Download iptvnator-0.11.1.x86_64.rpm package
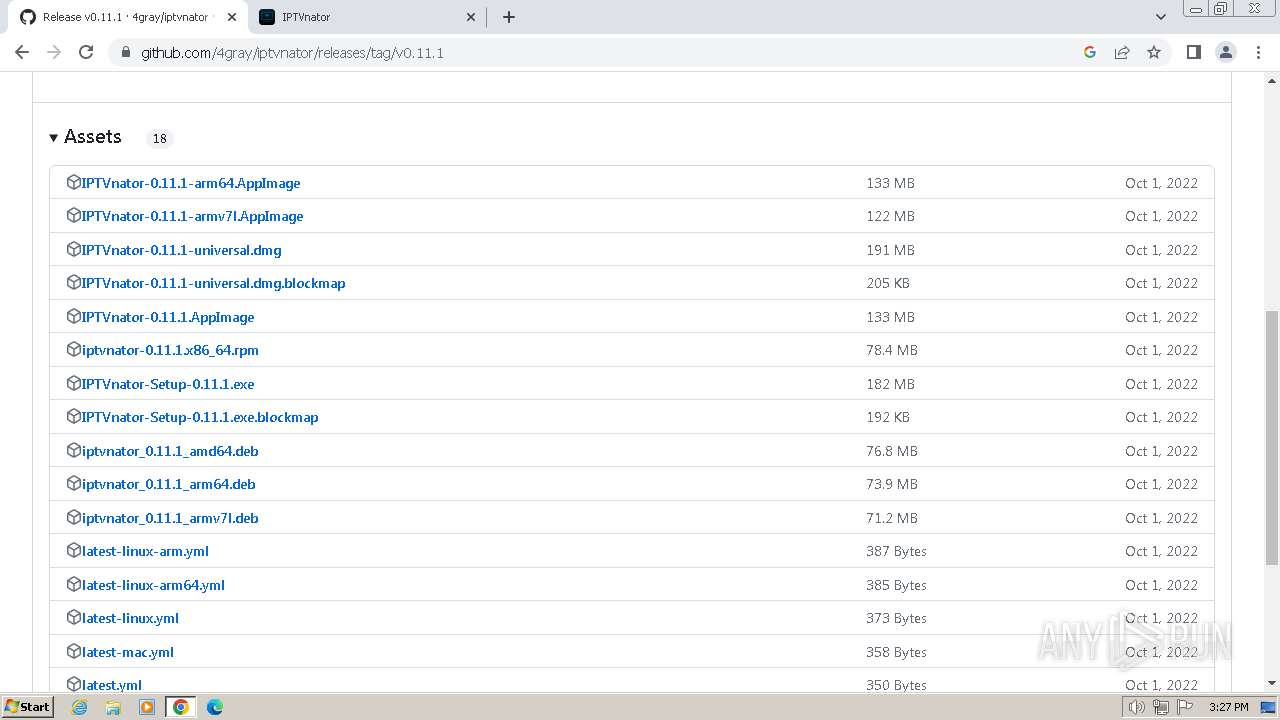This screenshot has height=720, width=1280. pyautogui.click(x=170, y=350)
